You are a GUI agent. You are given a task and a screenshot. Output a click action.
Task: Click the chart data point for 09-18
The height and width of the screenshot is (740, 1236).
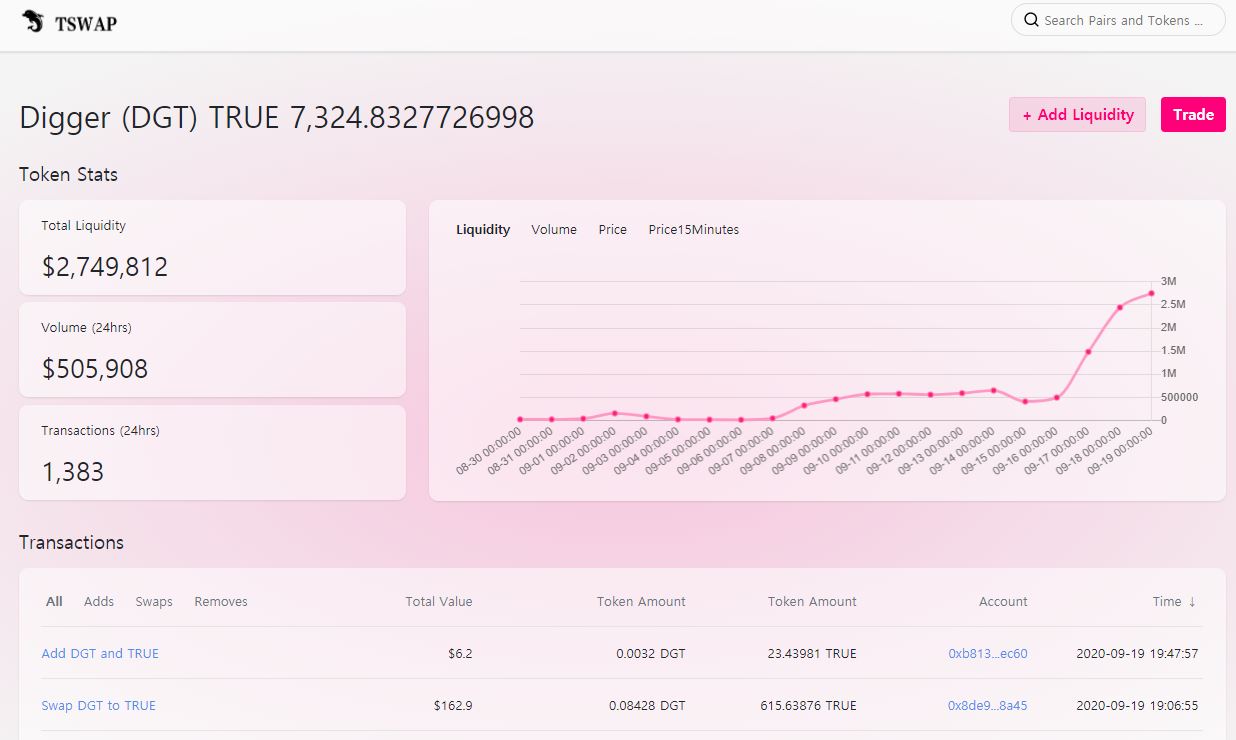coord(1119,307)
